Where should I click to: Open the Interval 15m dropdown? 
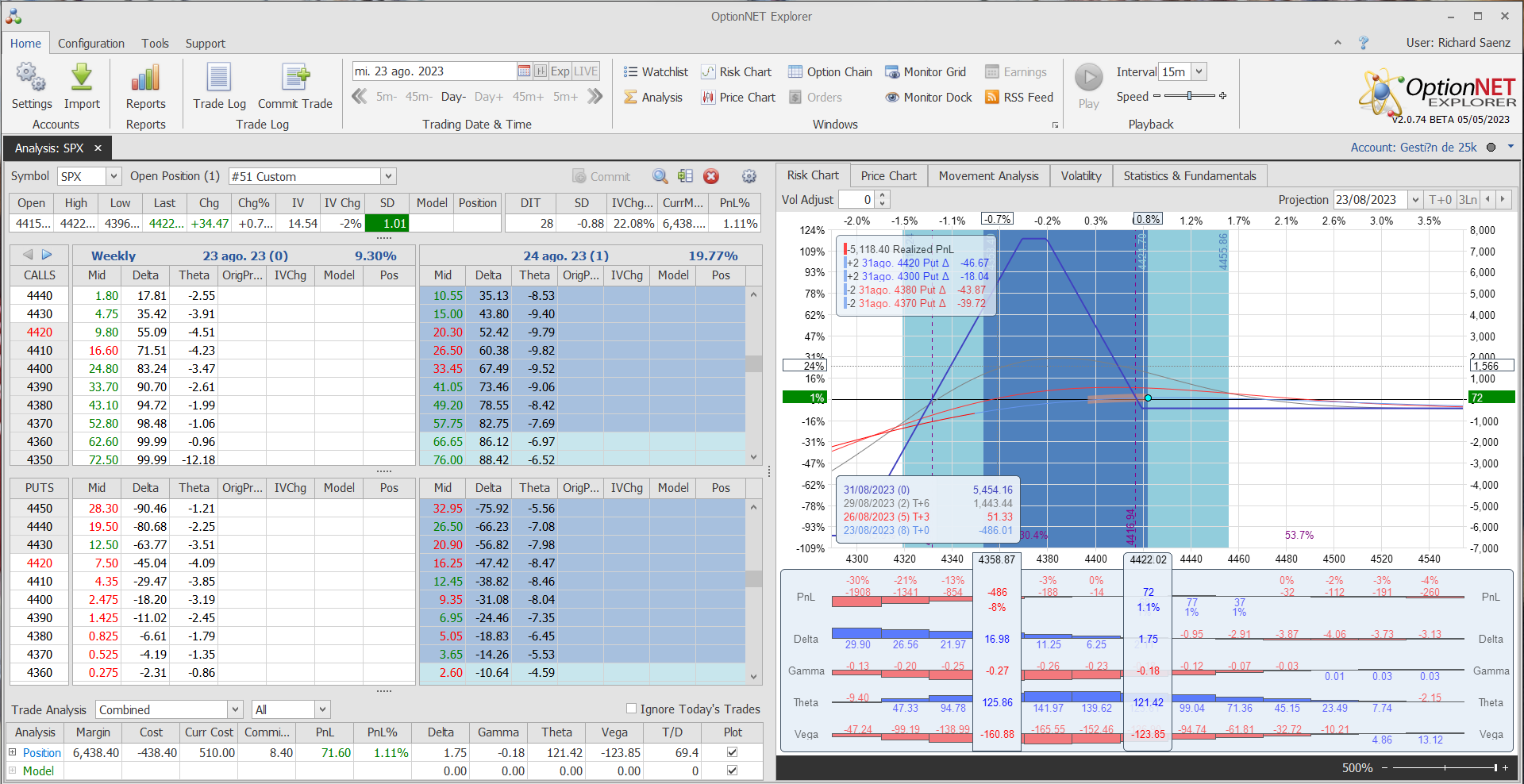tap(1199, 72)
